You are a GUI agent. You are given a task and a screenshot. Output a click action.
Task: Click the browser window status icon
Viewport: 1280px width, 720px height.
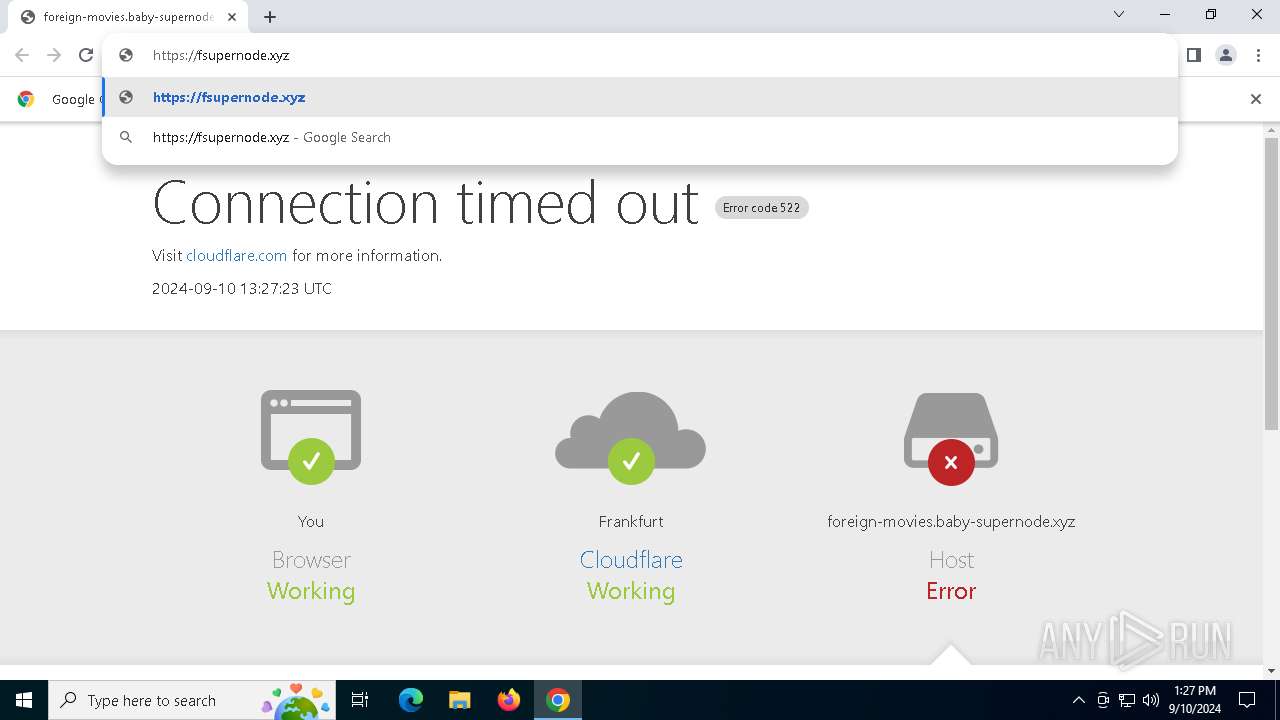click(311, 437)
